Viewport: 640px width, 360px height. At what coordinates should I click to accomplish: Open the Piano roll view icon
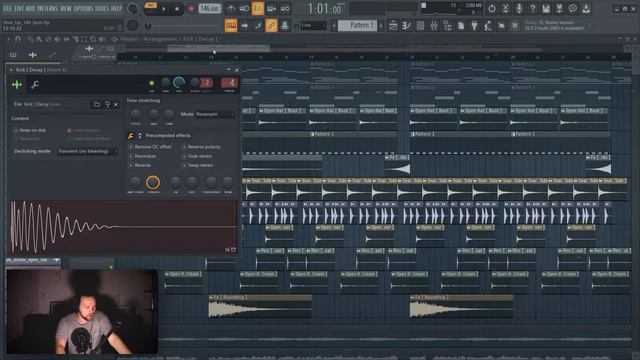[x=407, y=26]
